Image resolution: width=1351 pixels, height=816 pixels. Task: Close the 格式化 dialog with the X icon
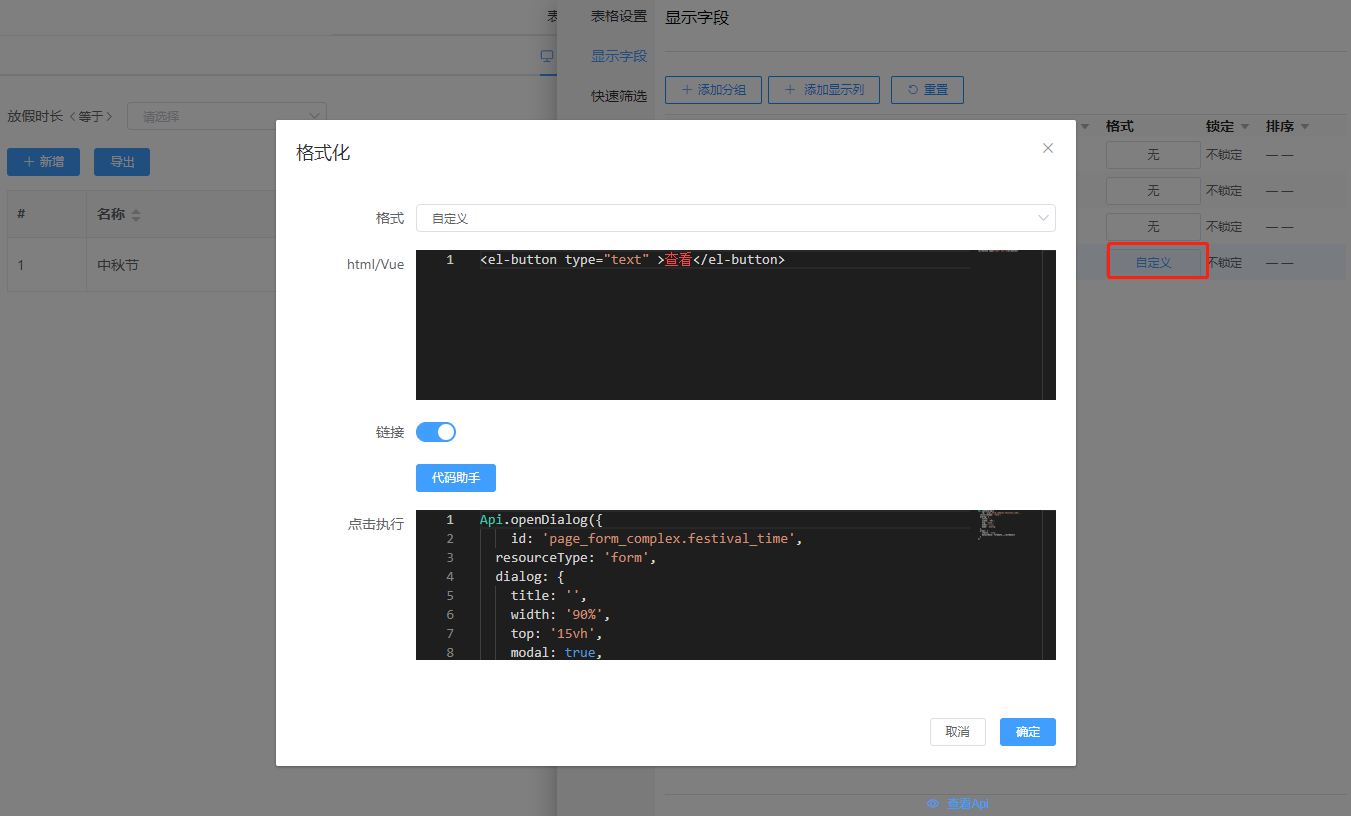pos(1048,148)
